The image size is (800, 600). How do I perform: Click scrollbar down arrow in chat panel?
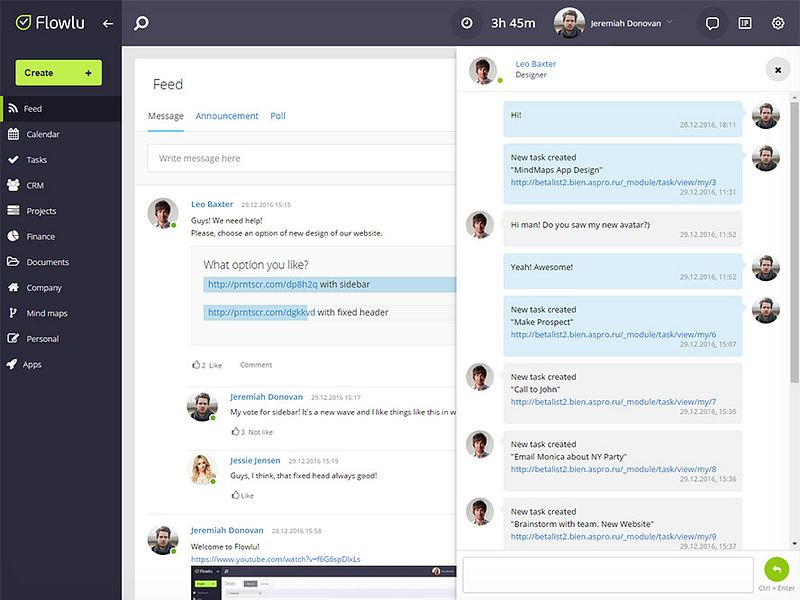[794, 544]
